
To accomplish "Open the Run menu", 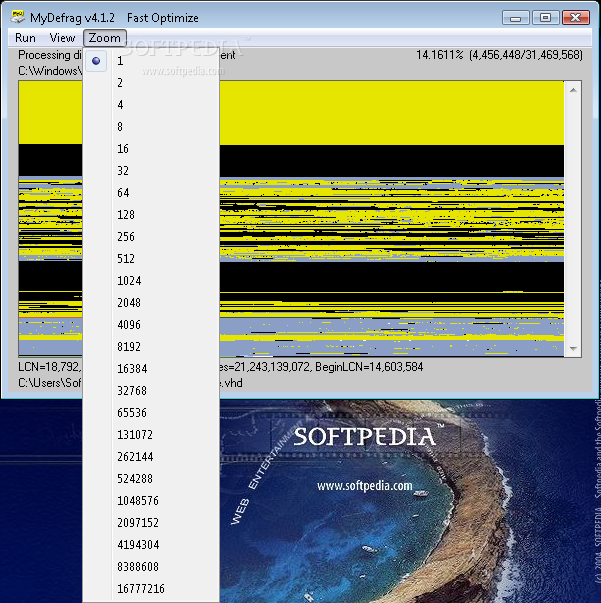I will [x=25, y=38].
